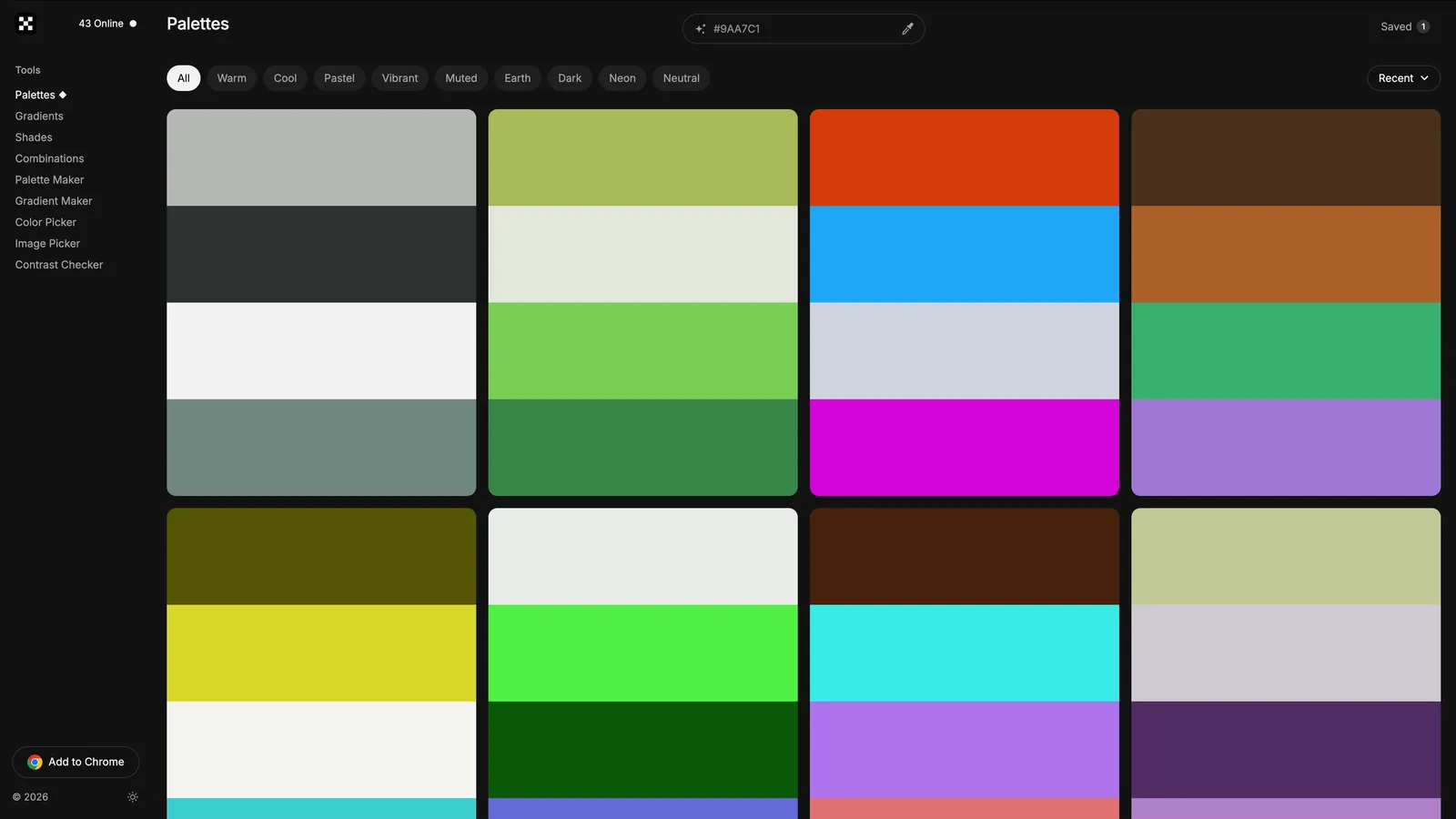Filter palettes by Muted
Image resolution: width=1456 pixels, height=819 pixels.
pyautogui.click(x=461, y=78)
